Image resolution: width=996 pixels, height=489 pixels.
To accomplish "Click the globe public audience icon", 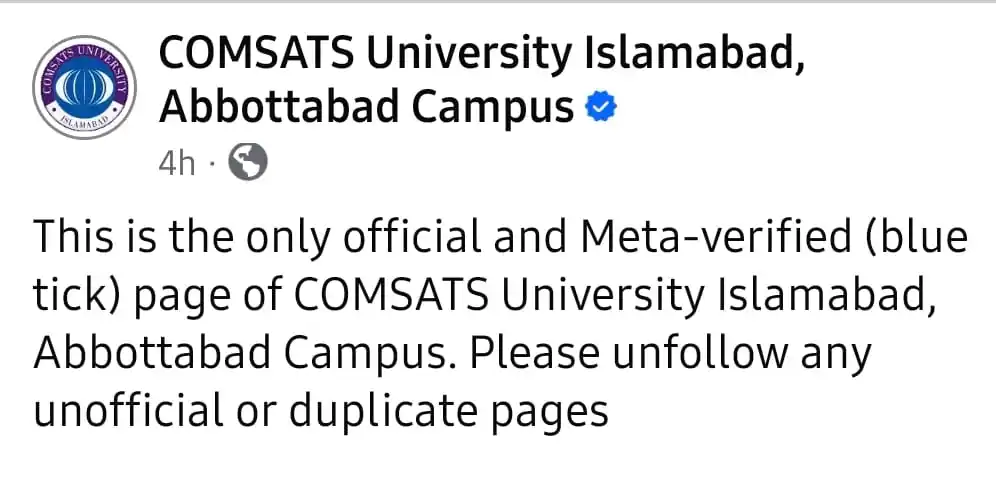I will [x=248, y=162].
